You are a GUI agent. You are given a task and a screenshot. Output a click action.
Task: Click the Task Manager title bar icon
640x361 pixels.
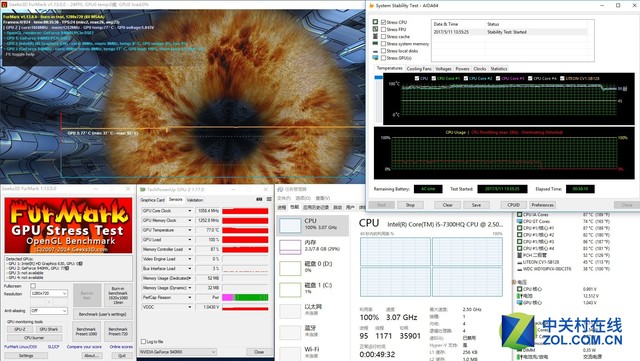point(280,189)
